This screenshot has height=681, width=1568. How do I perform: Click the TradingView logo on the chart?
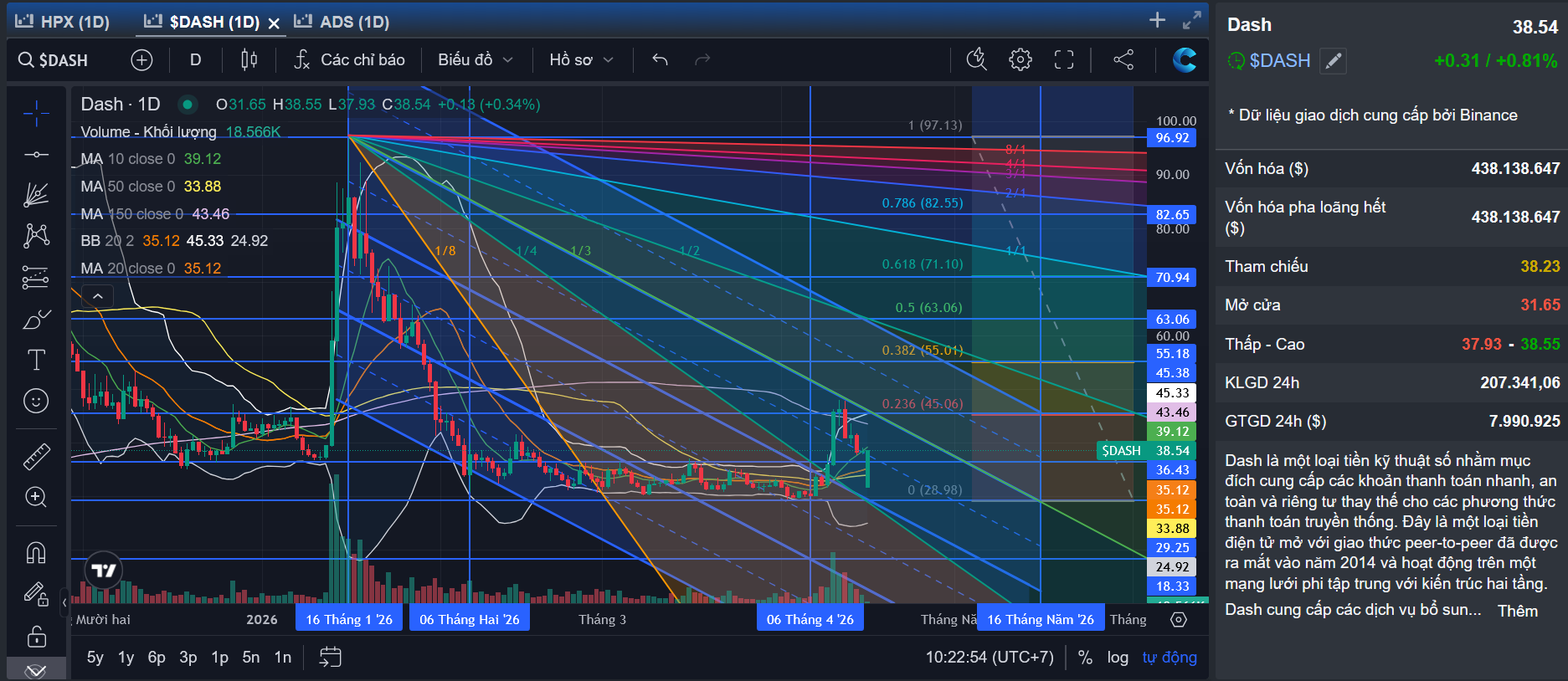[104, 571]
